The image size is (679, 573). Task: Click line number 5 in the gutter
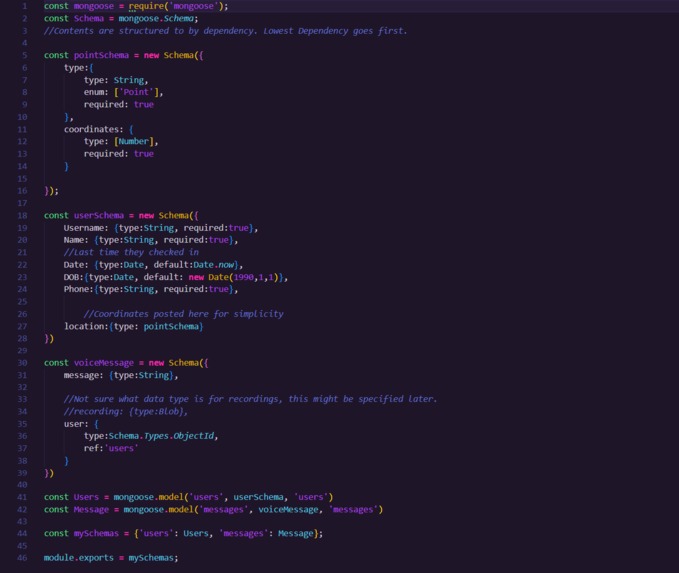pos(25,55)
